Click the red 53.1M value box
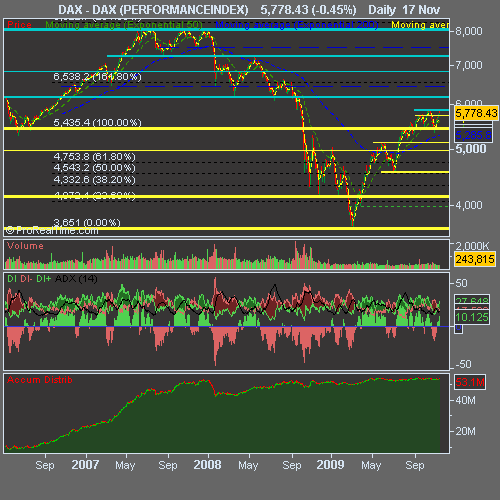 pyautogui.click(x=470, y=382)
